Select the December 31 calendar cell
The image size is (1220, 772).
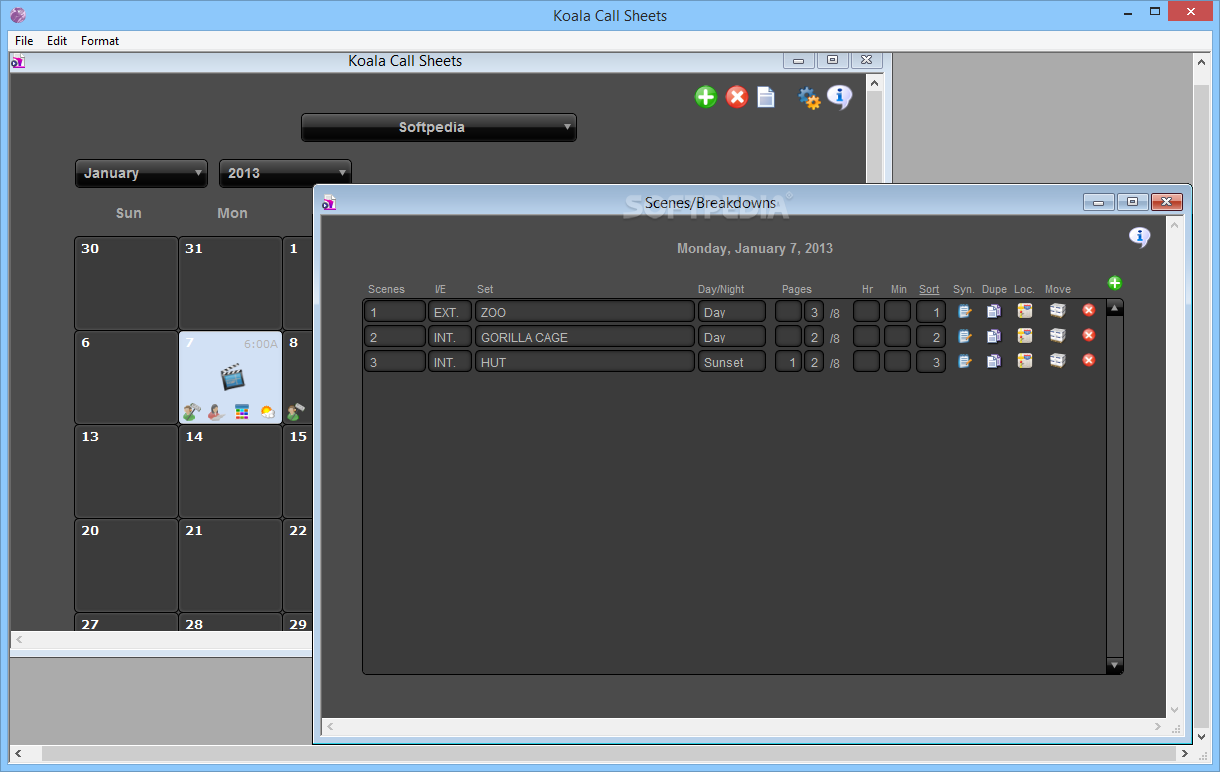click(x=230, y=283)
